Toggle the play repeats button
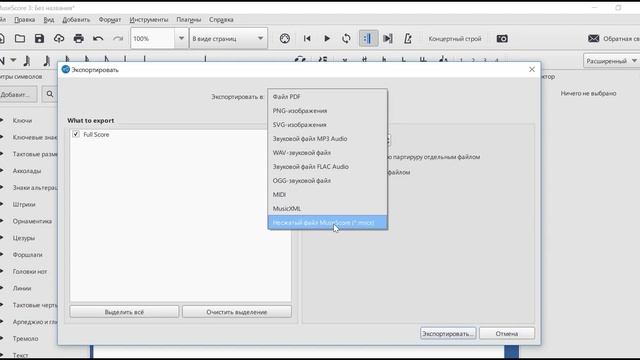Viewport: 640px width, 360px height. click(x=368, y=38)
